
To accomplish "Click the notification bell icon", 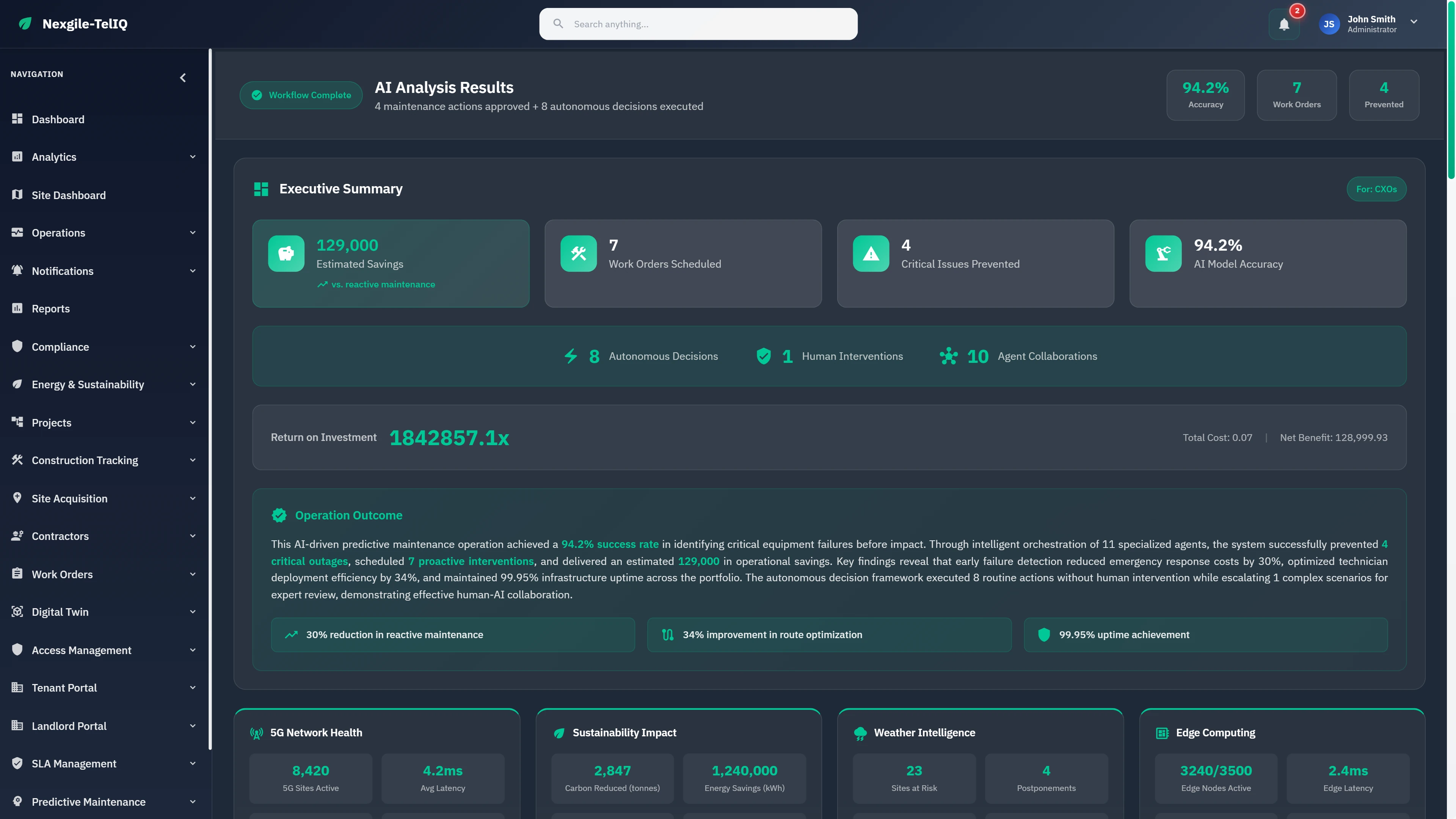I will pos(1283,24).
